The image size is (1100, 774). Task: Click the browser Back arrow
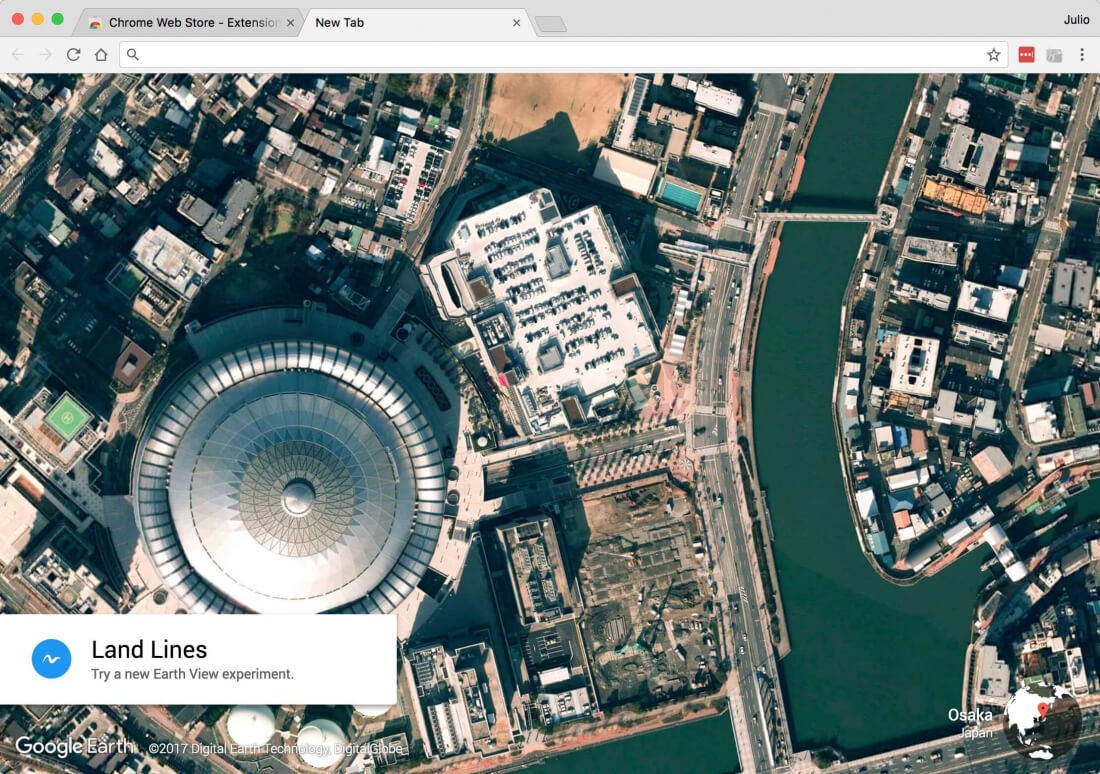point(18,55)
